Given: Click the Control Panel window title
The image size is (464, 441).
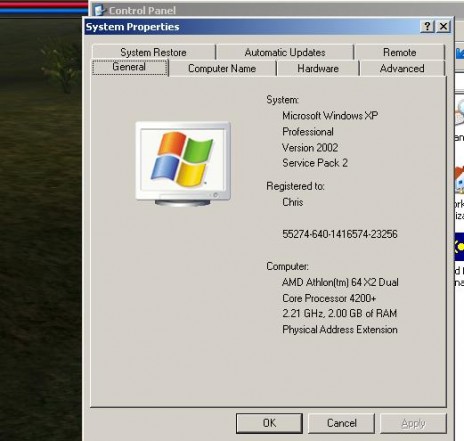Looking at the screenshot, I should (142, 11).
